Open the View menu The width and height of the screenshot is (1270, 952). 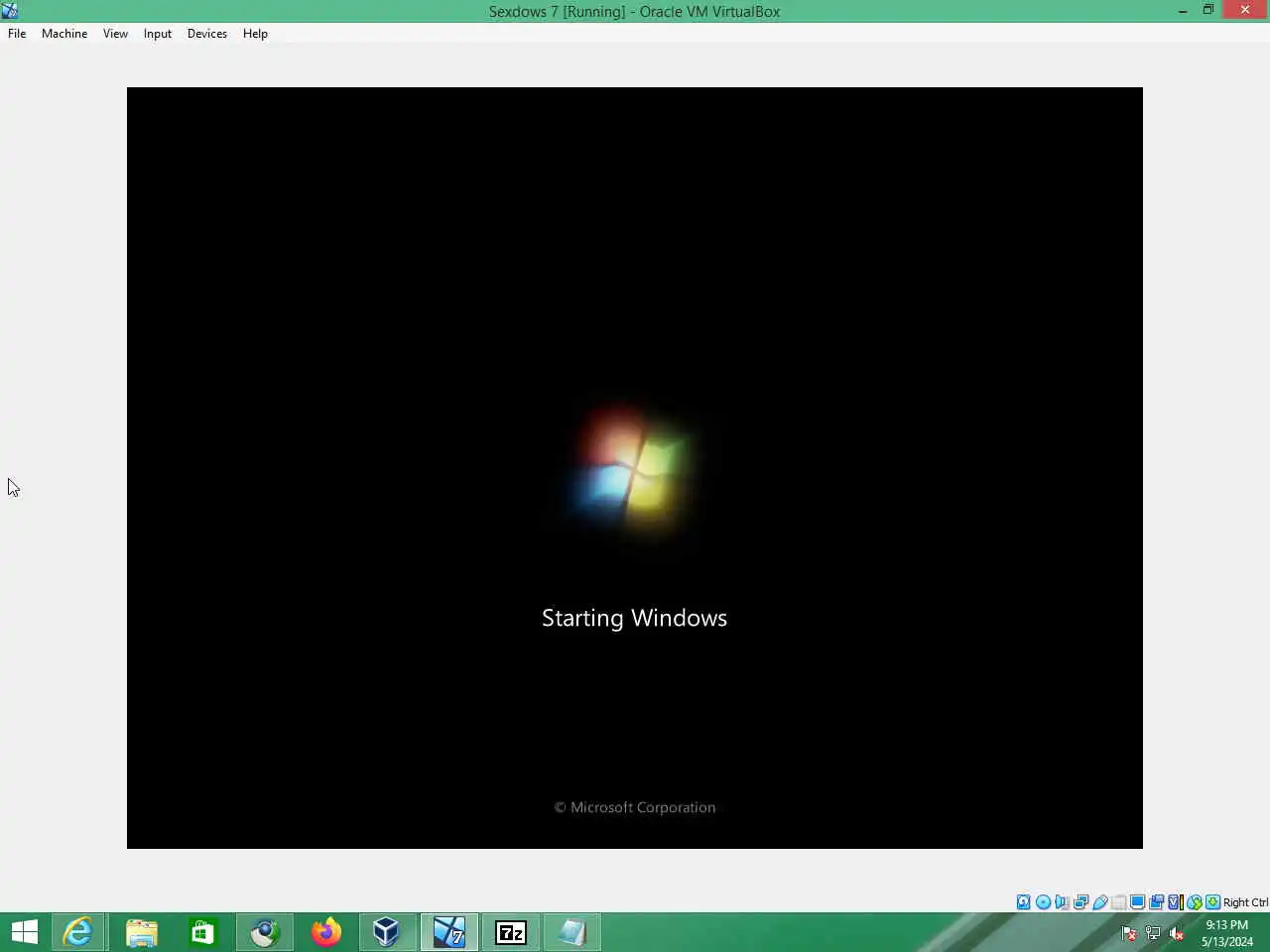coord(115,33)
